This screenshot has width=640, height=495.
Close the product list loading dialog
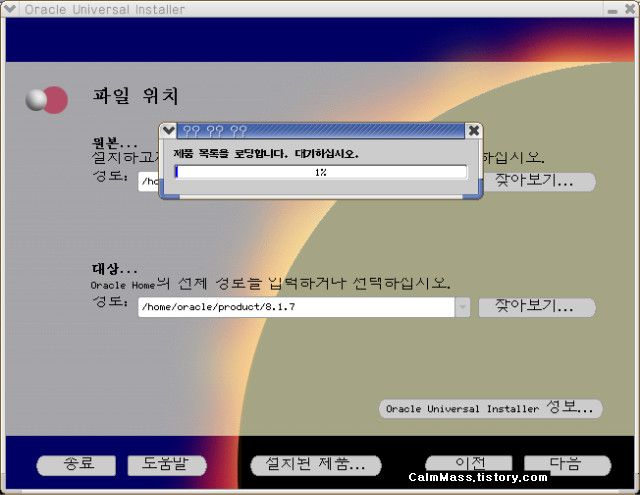coord(473,131)
